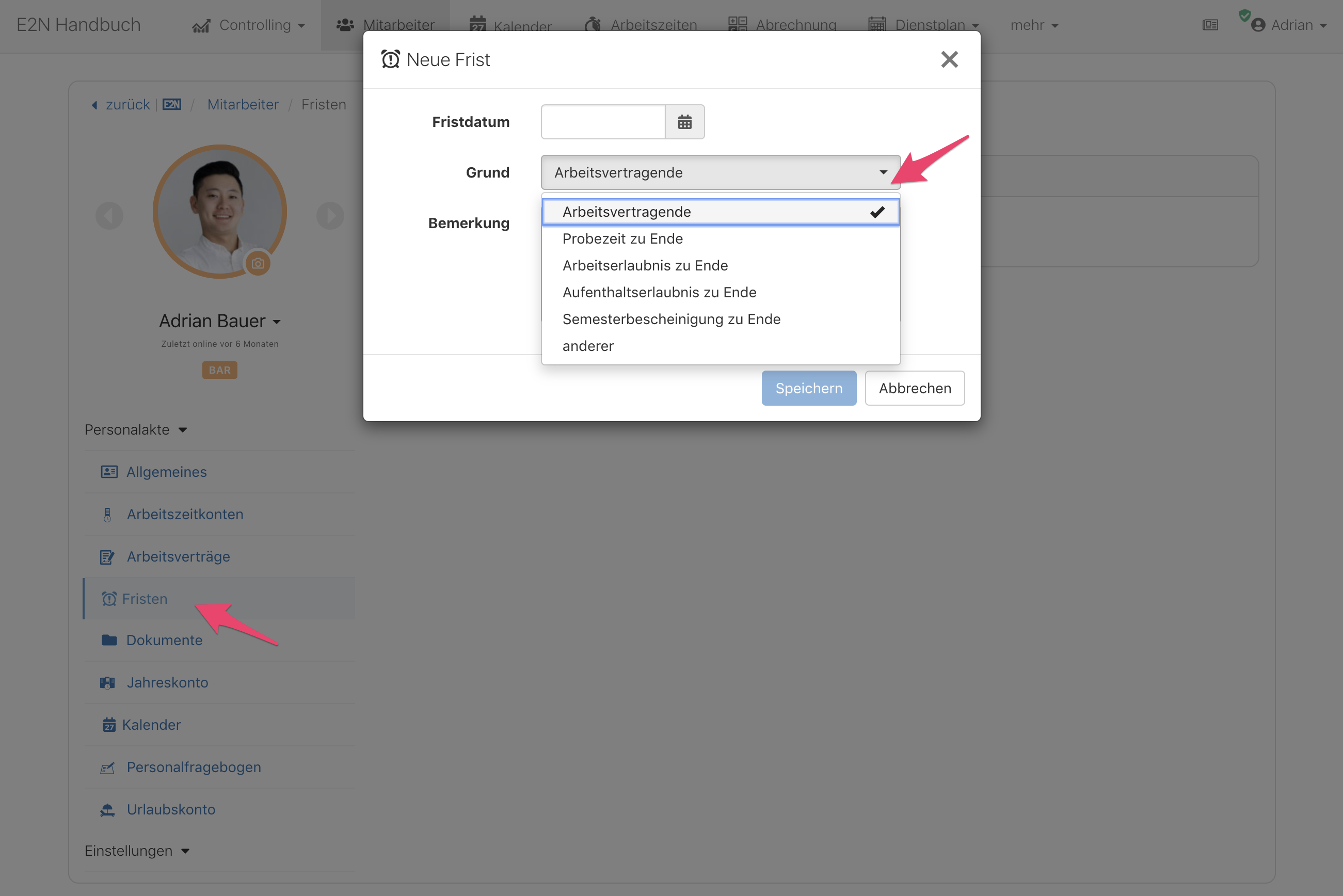Screen dimensions: 1343x896
Task: Open mehr dropdown menu
Action: tap(1034, 25)
